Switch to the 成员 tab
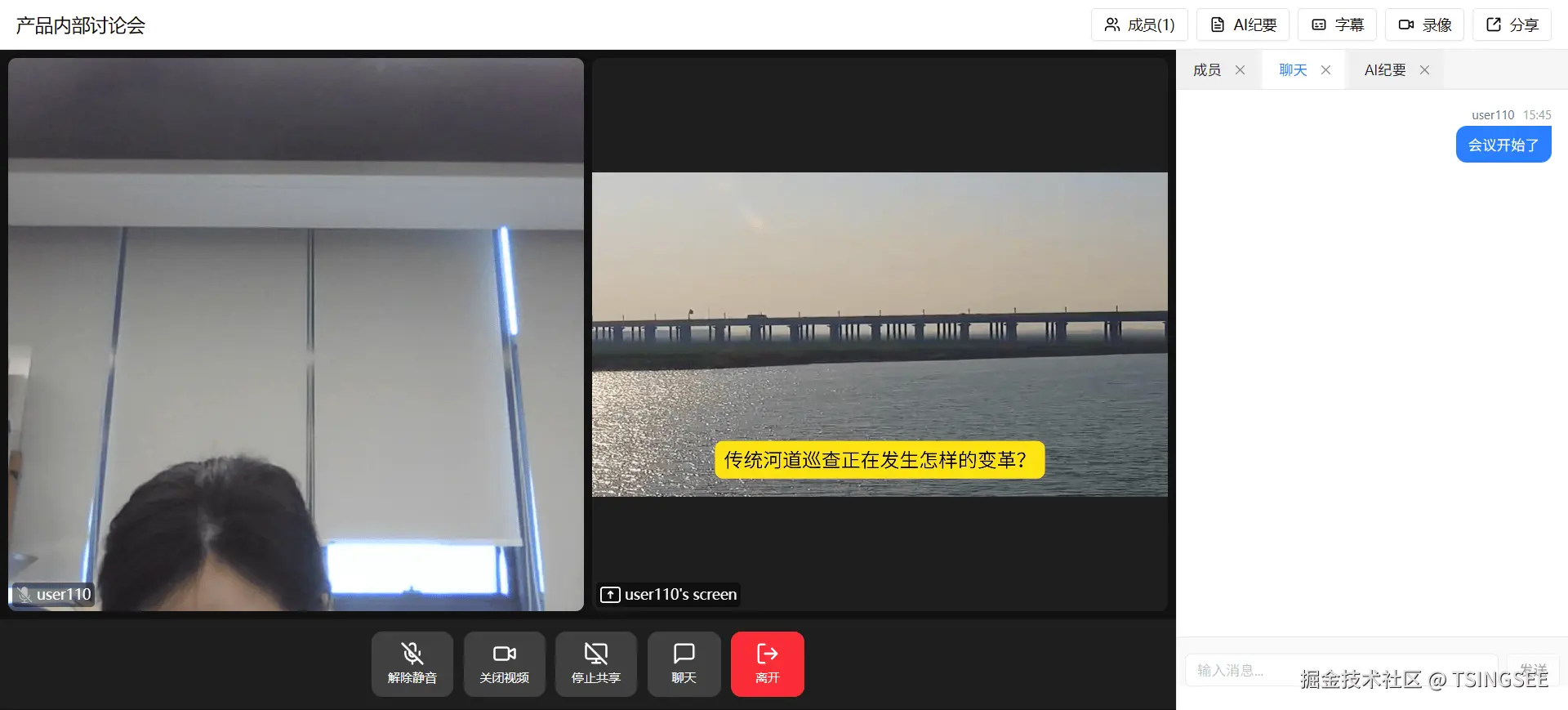 point(1207,70)
